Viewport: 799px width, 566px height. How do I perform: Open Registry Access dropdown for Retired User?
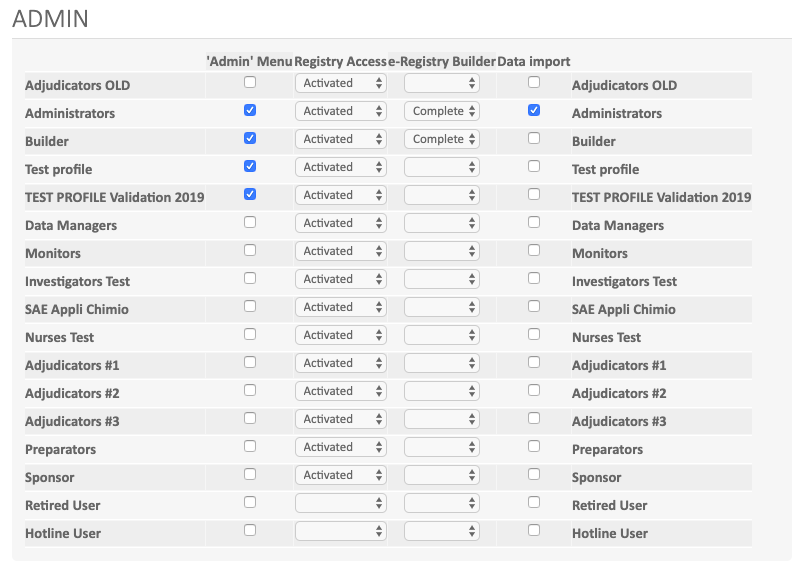[x=340, y=504]
